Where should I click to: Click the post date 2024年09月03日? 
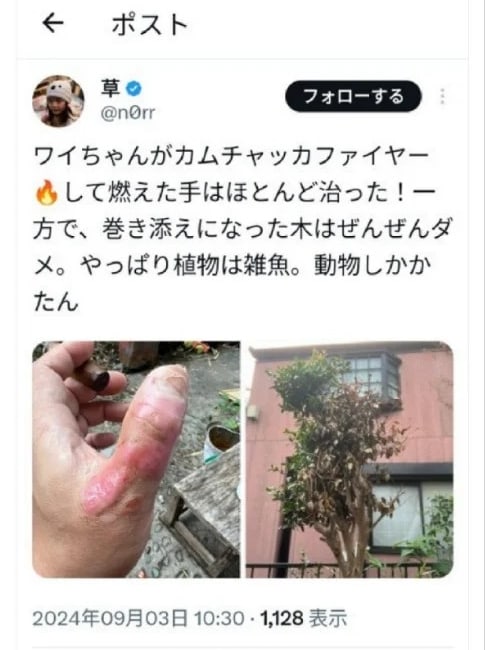click(110, 618)
